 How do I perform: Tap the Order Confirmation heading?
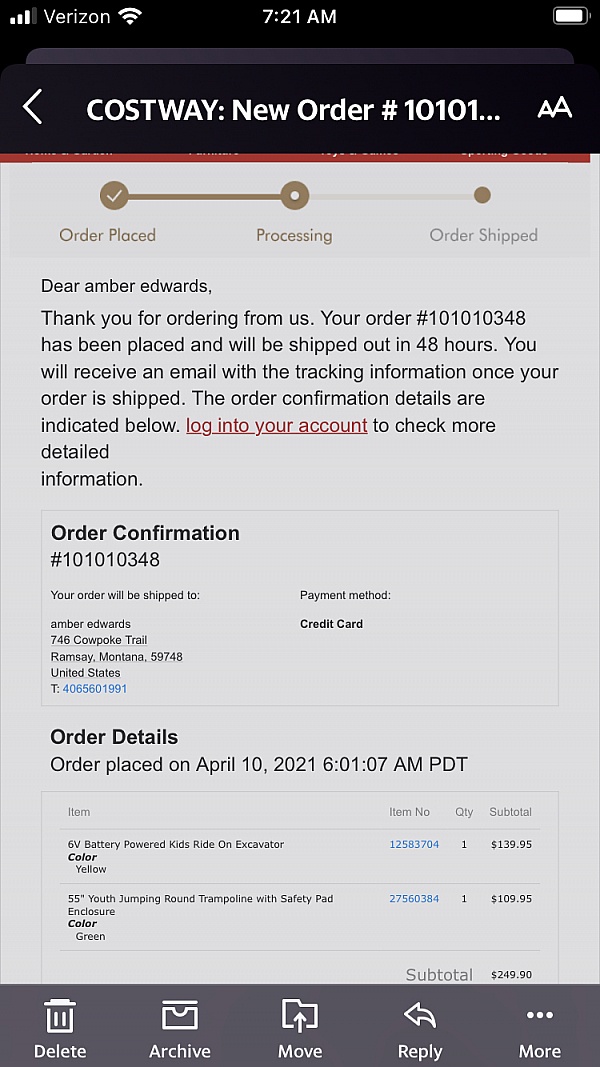point(145,533)
